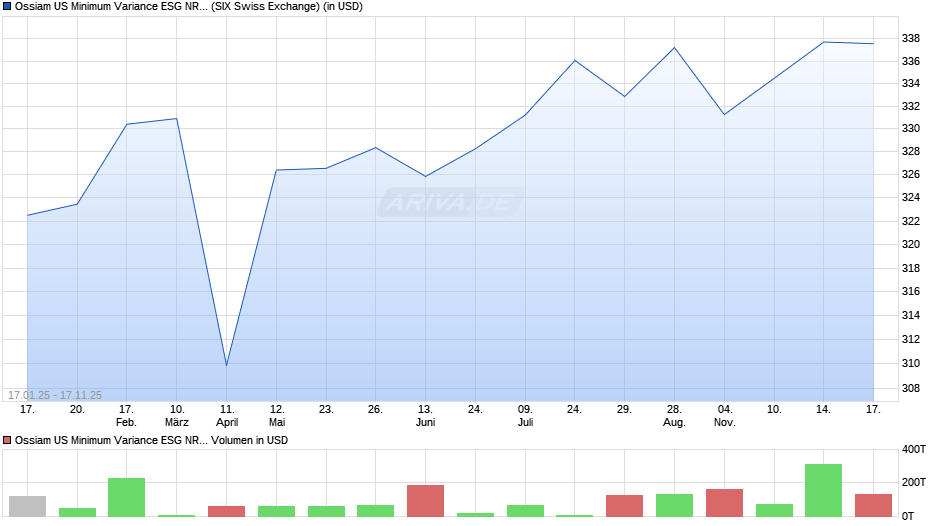Click the '12. Mai' date axis label
Image resolution: width=940 pixels, height=526 pixels.
(277, 416)
